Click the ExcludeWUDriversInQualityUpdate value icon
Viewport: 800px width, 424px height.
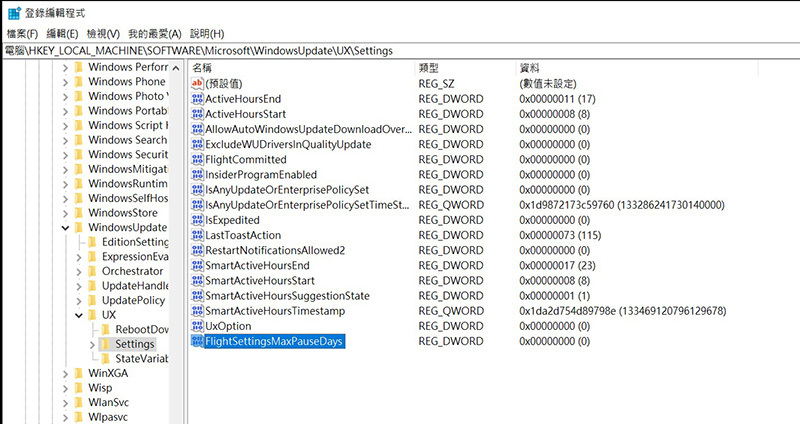tap(197, 144)
